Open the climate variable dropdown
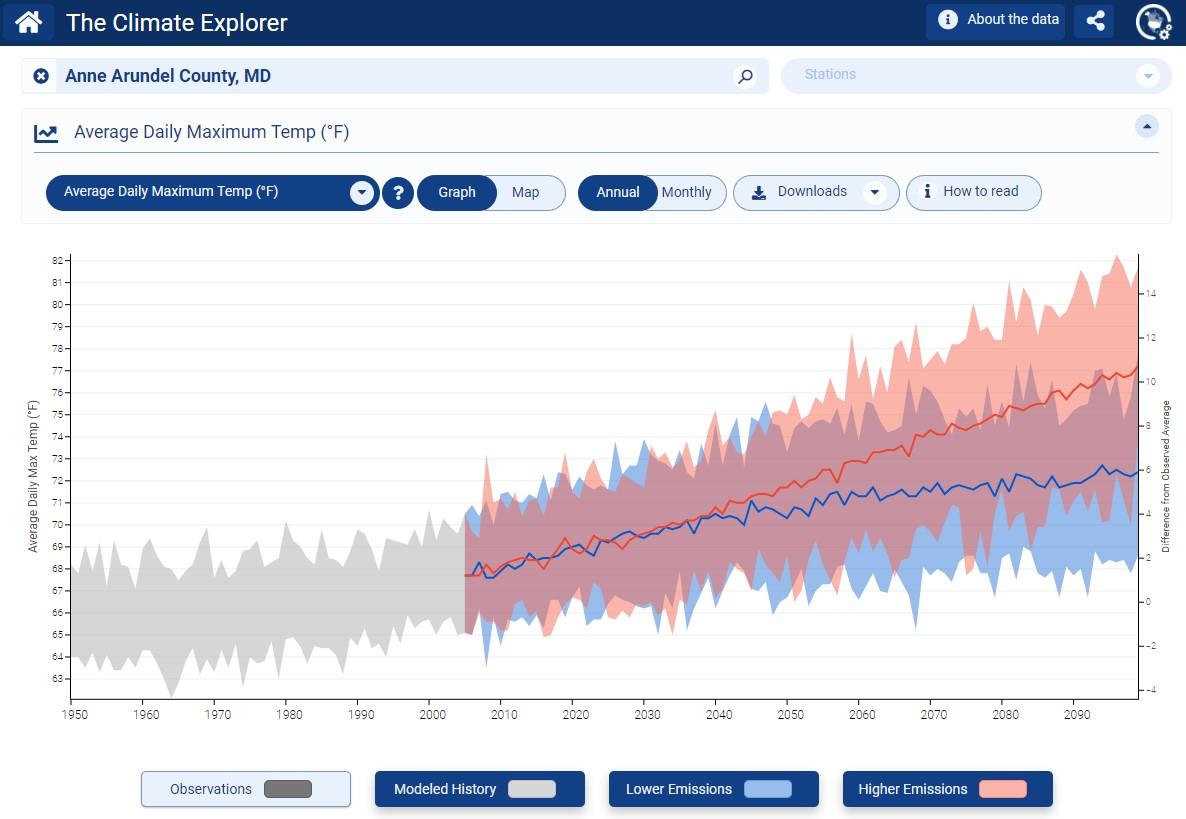This screenshot has width=1186, height=819. pos(361,192)
